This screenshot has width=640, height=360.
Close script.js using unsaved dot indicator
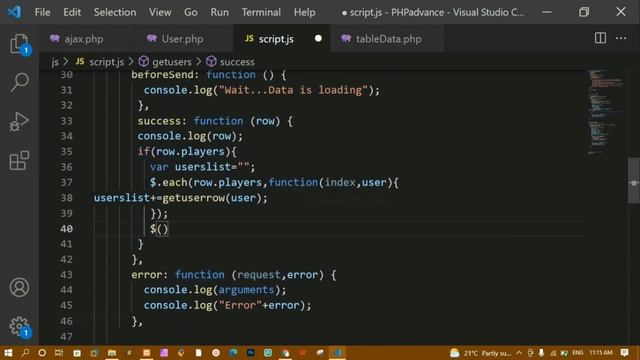[x=318, y=38]
